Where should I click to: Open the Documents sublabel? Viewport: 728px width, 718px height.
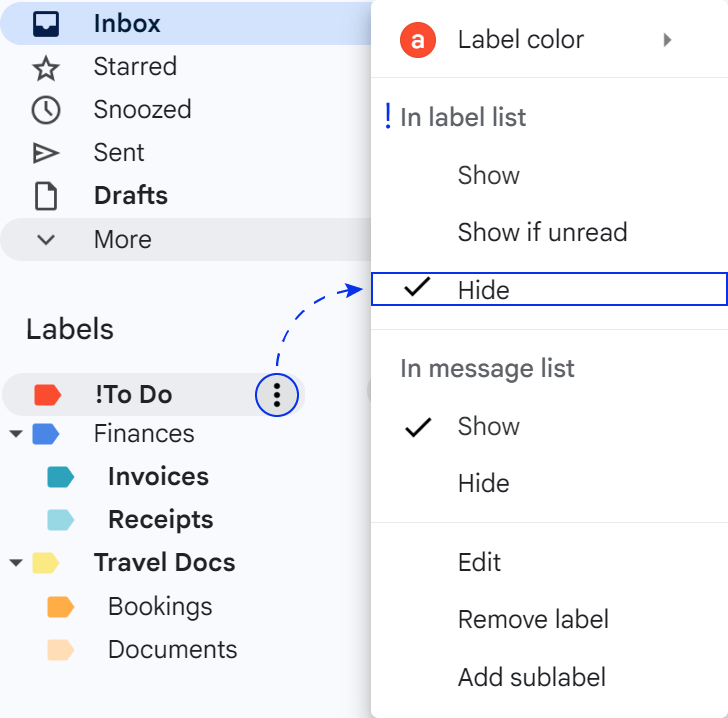pos(173,650)
